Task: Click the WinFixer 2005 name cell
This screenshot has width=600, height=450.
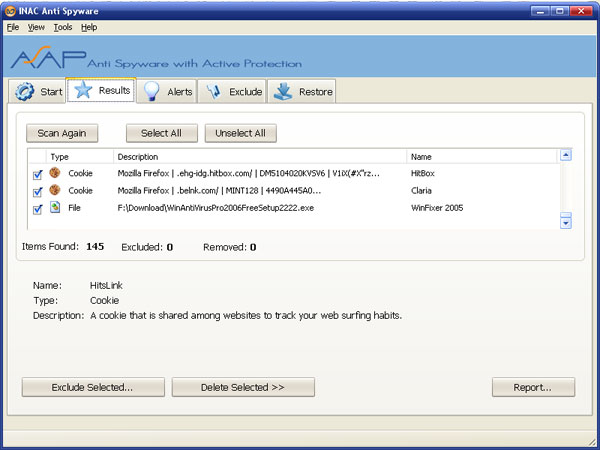Action: [x=437, y=208]
